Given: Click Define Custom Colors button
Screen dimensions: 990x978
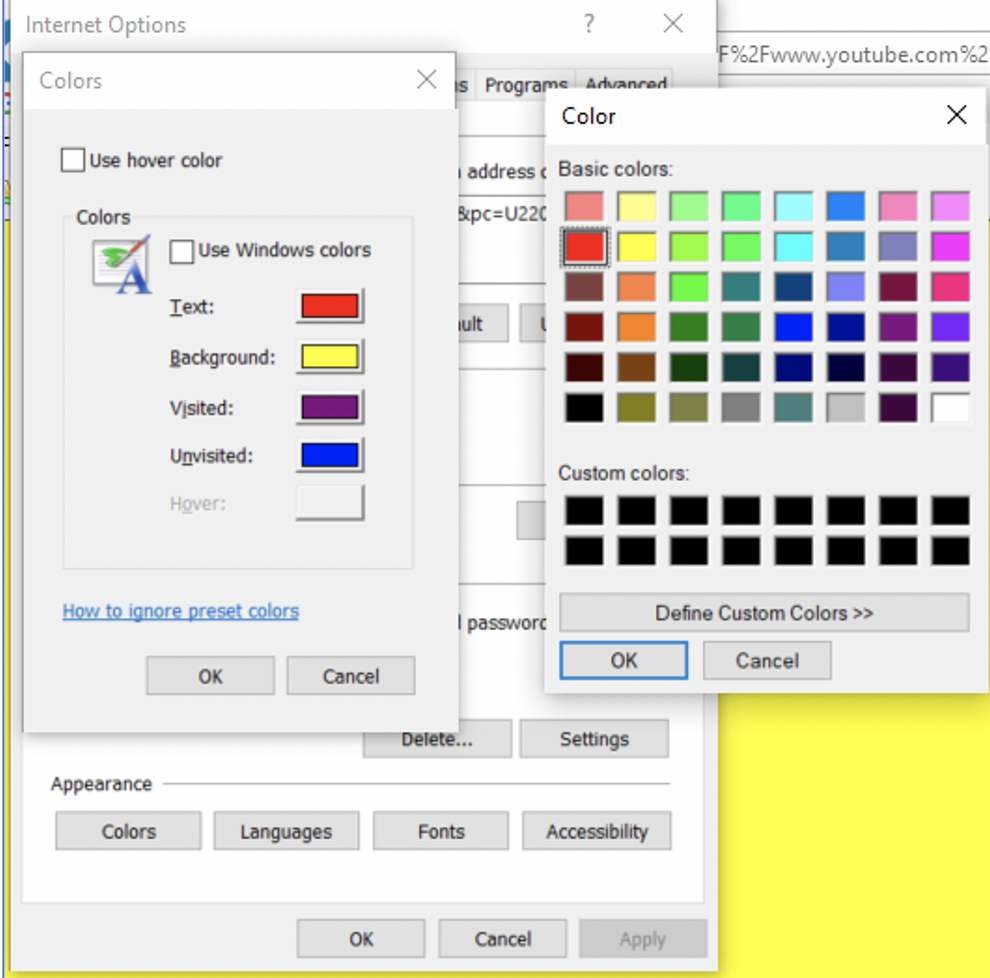Looking at the screenshot, I should point(765,613).
